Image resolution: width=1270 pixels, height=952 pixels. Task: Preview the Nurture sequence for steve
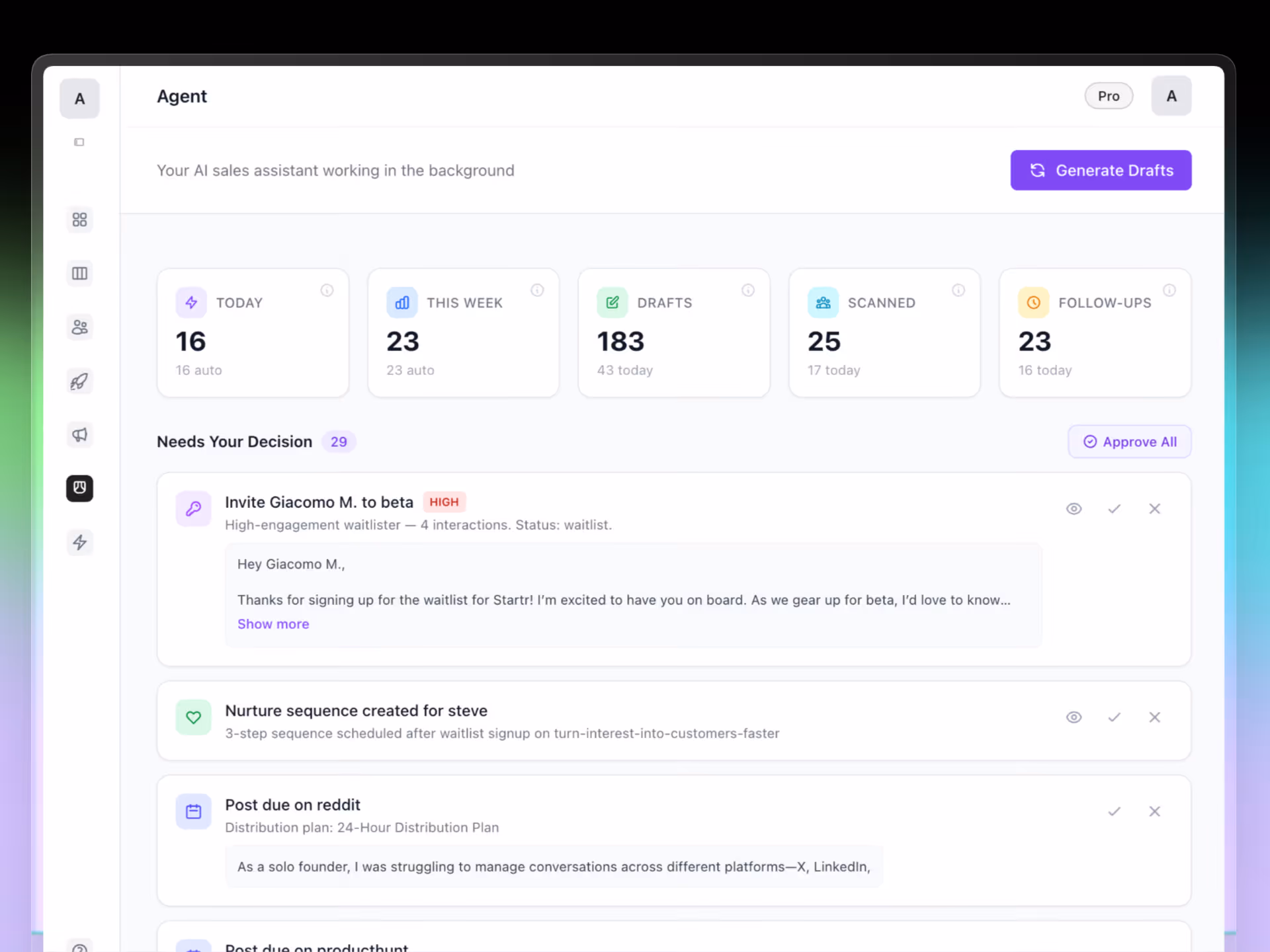(x=1074, y=717)
